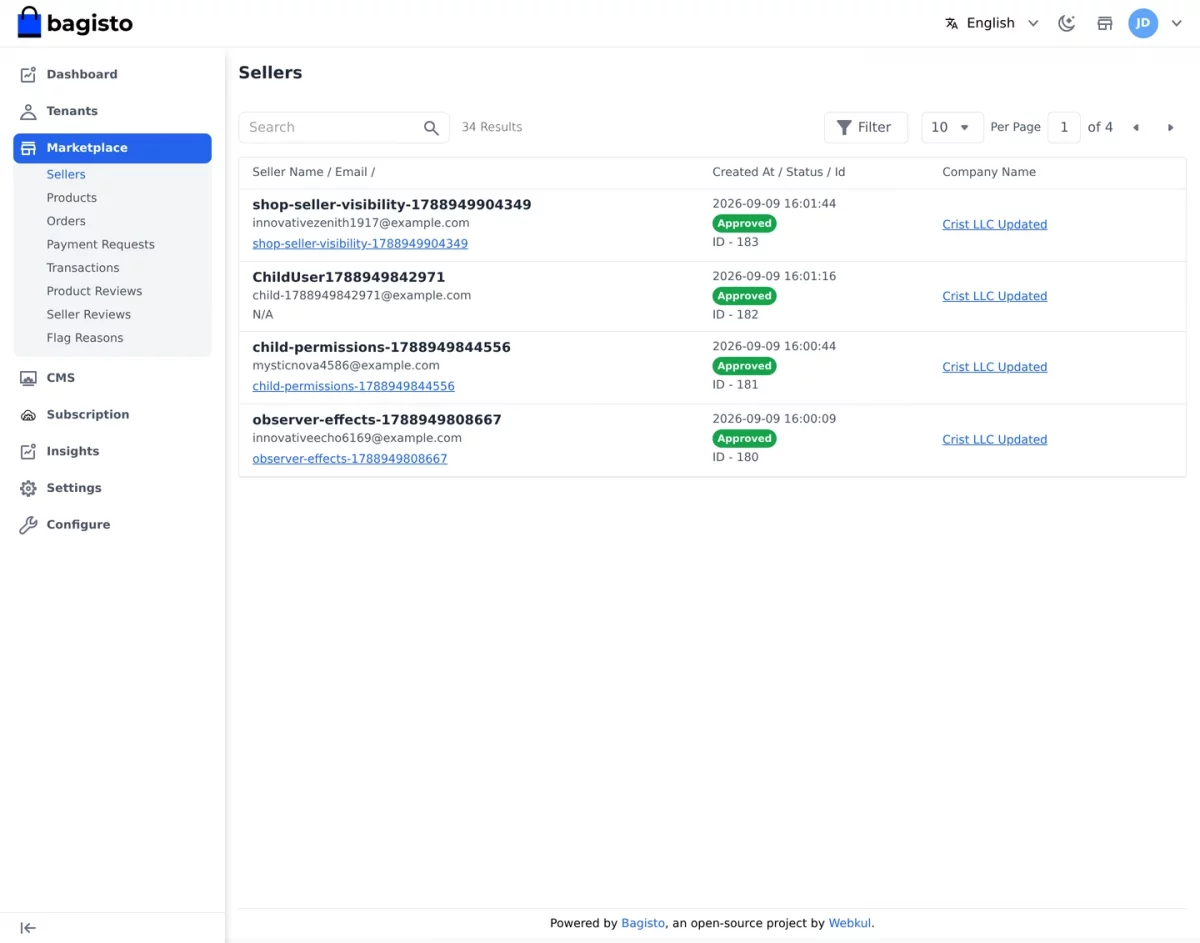Click the bagisto logo
The width and height of the screenshot is (1200, 943).
click(75, 23)
